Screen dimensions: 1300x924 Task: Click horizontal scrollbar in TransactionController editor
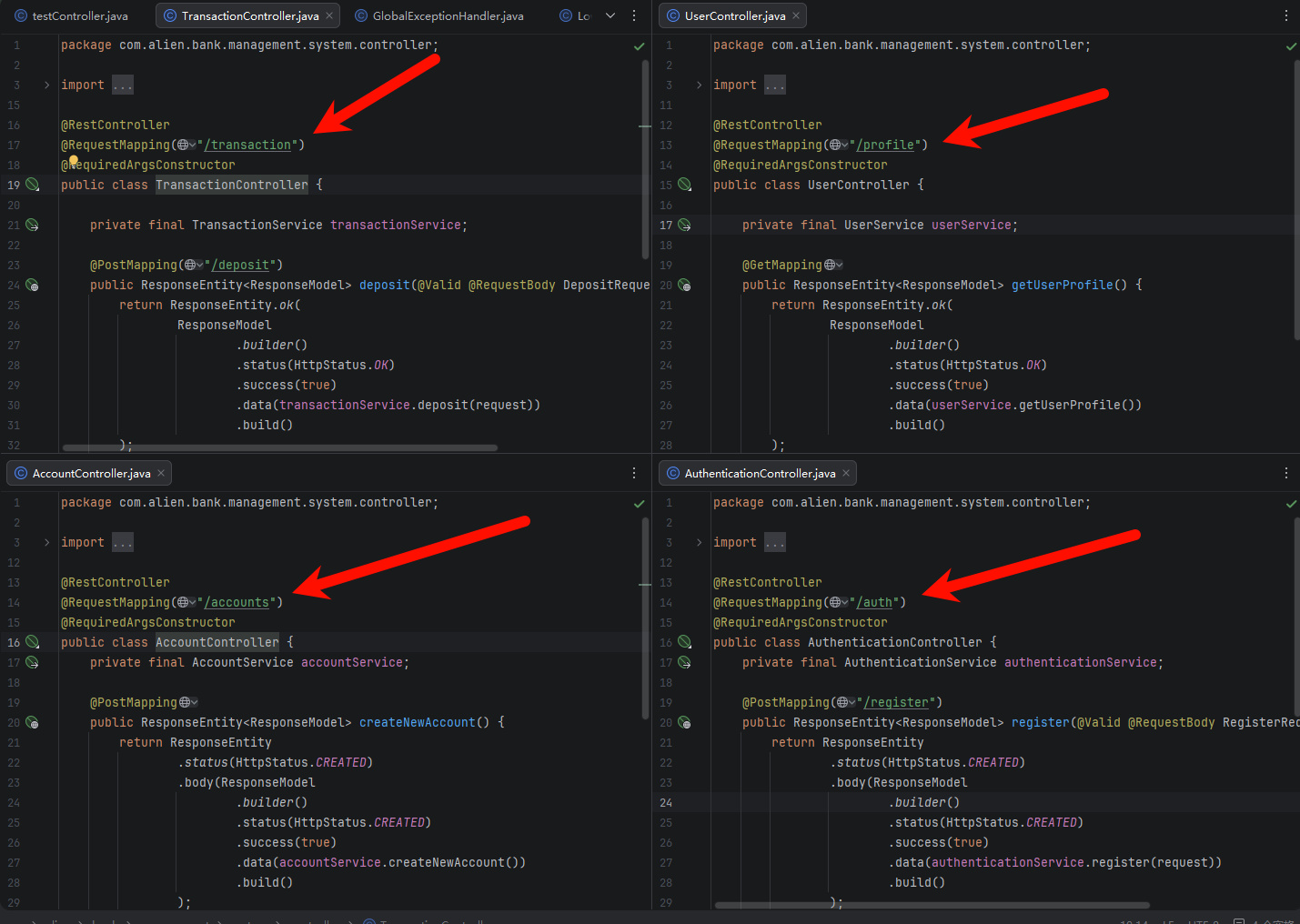[279, 447]
